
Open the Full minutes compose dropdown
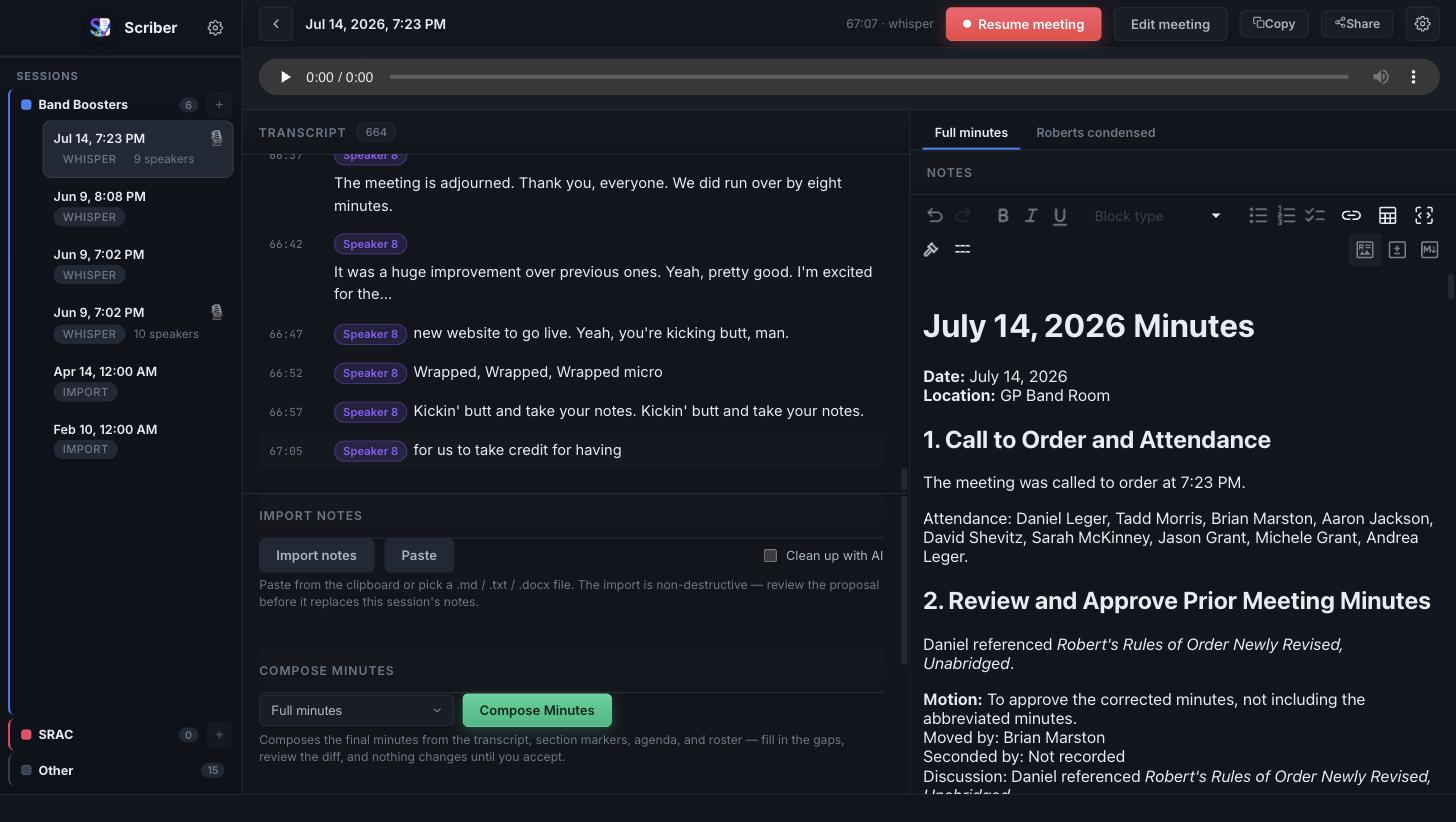click(356, 710)
